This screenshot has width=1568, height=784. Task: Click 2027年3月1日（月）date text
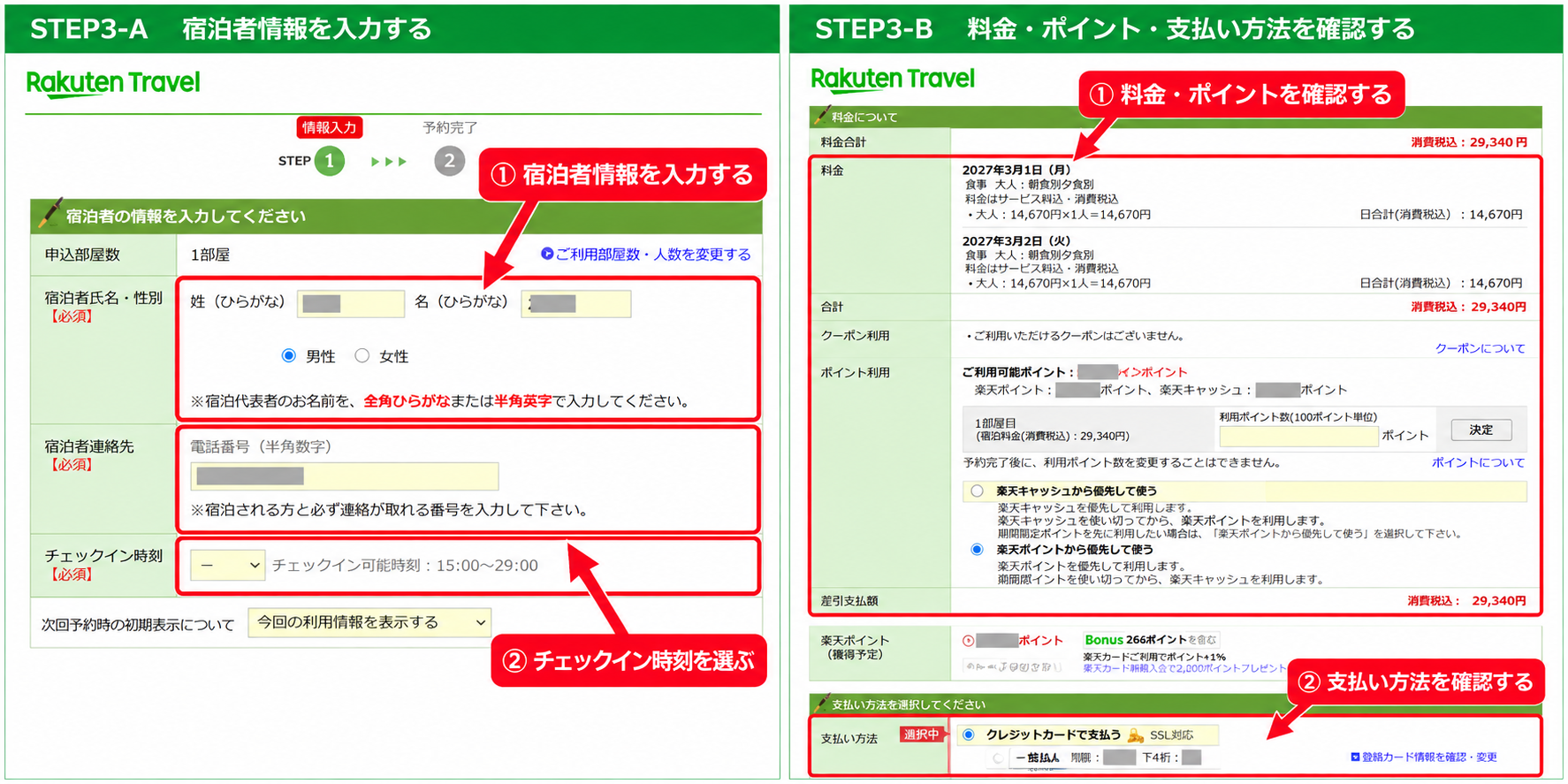(1016, 170)
